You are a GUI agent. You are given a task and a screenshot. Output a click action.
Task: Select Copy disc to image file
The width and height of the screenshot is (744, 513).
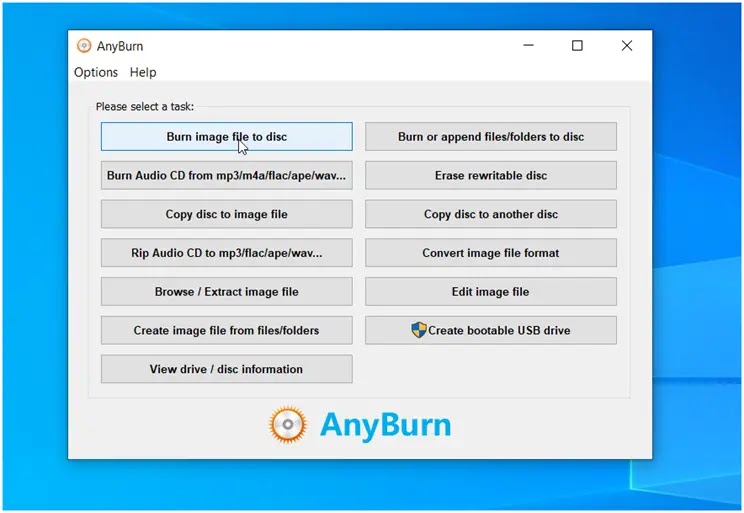[x=226, y=214]
